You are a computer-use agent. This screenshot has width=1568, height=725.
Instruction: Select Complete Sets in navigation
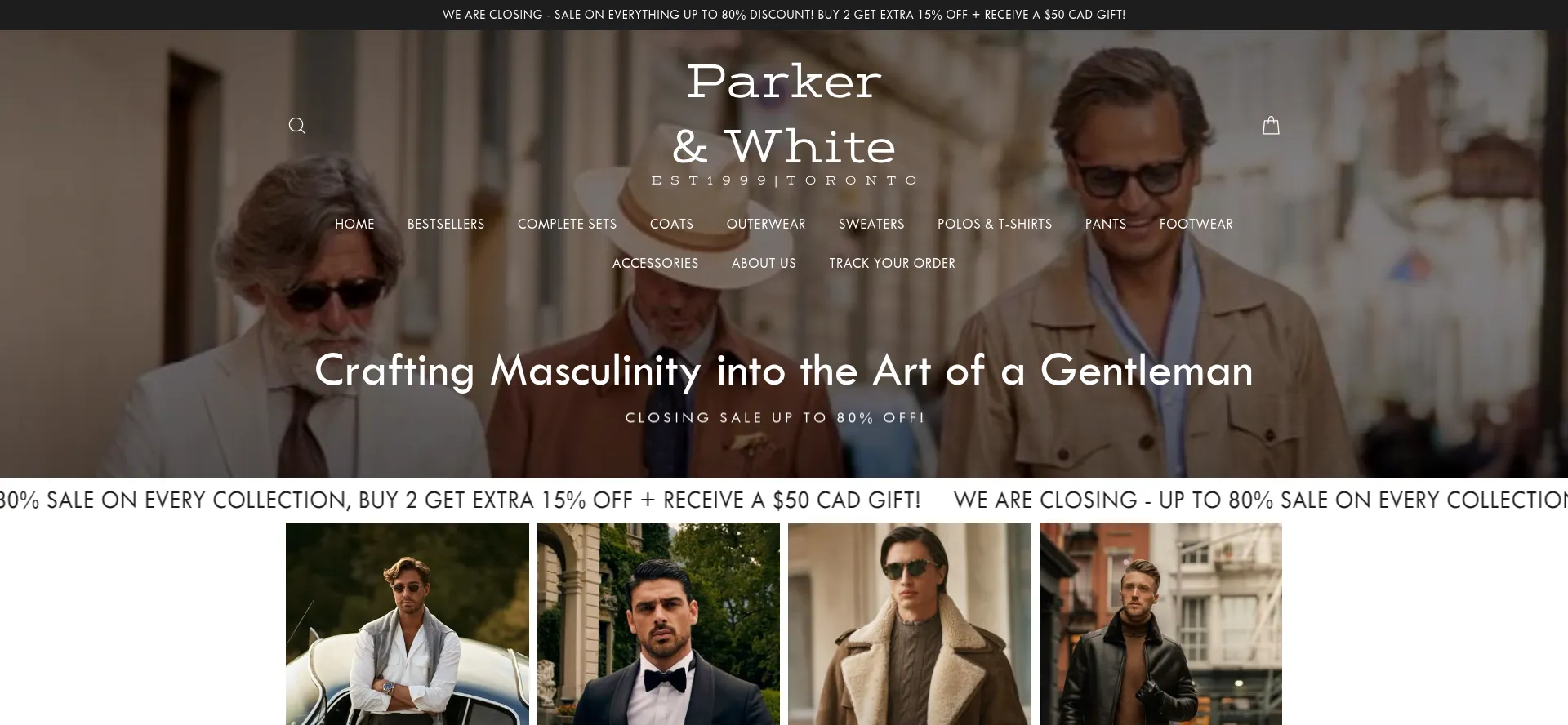[x=567, y=224]
